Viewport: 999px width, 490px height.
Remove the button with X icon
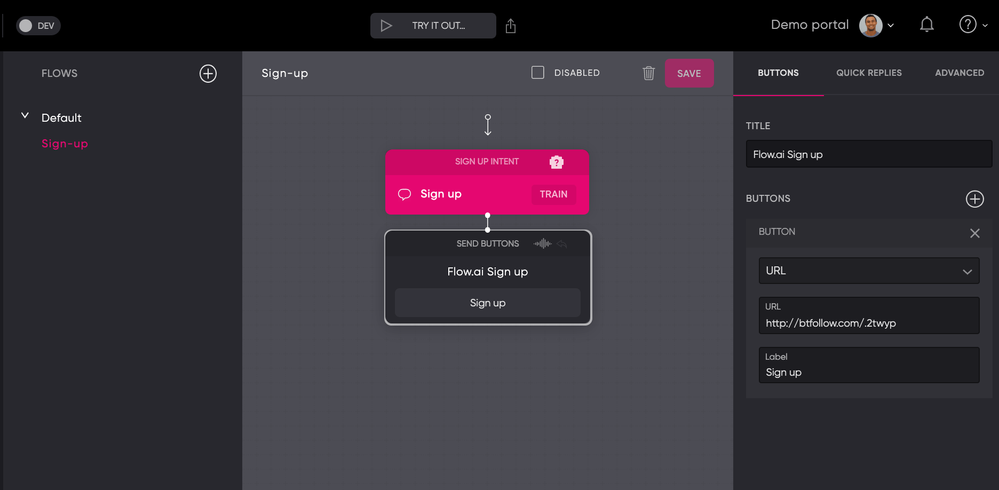pyautogui.click(x=975, y=233)
